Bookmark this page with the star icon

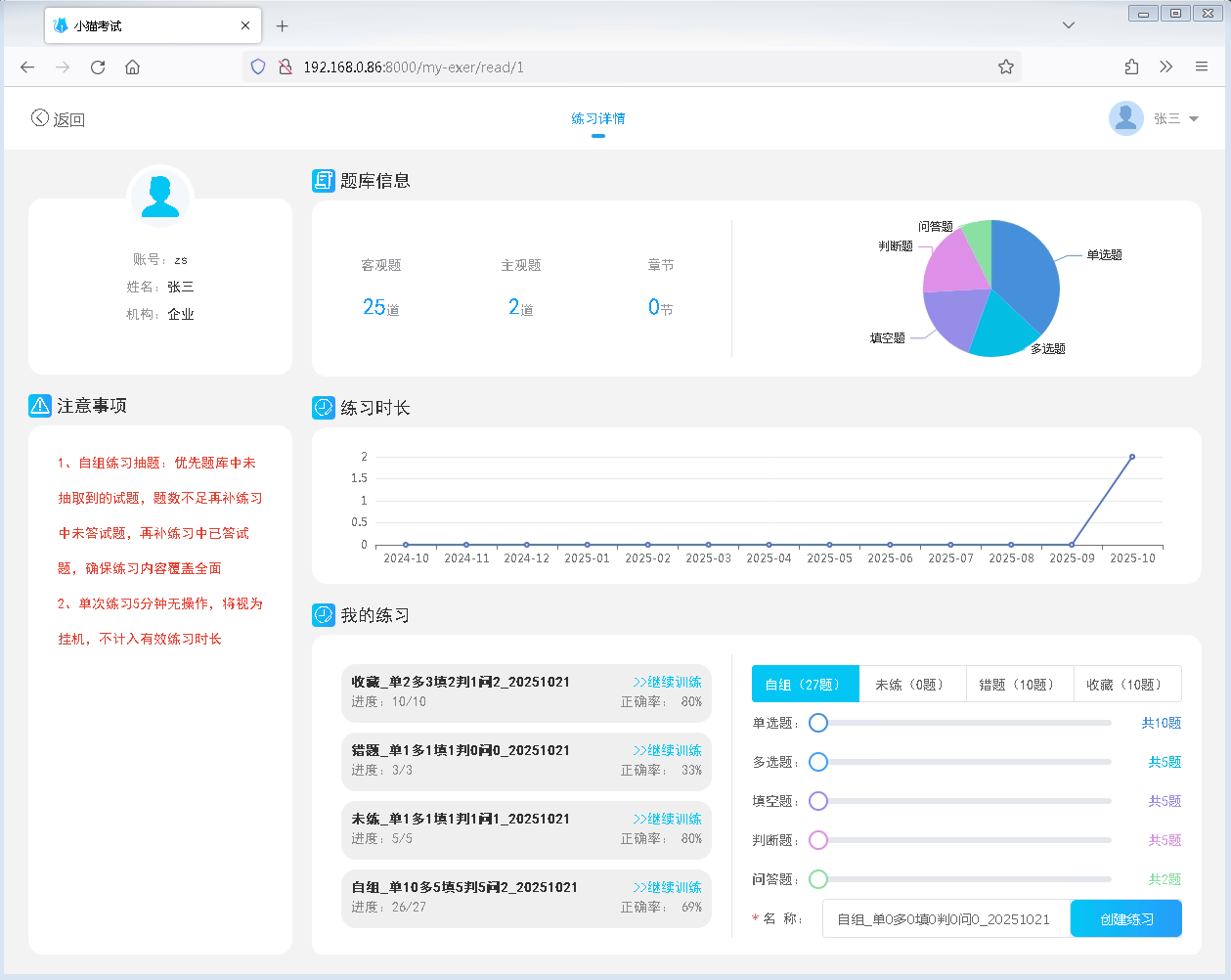1005,67
